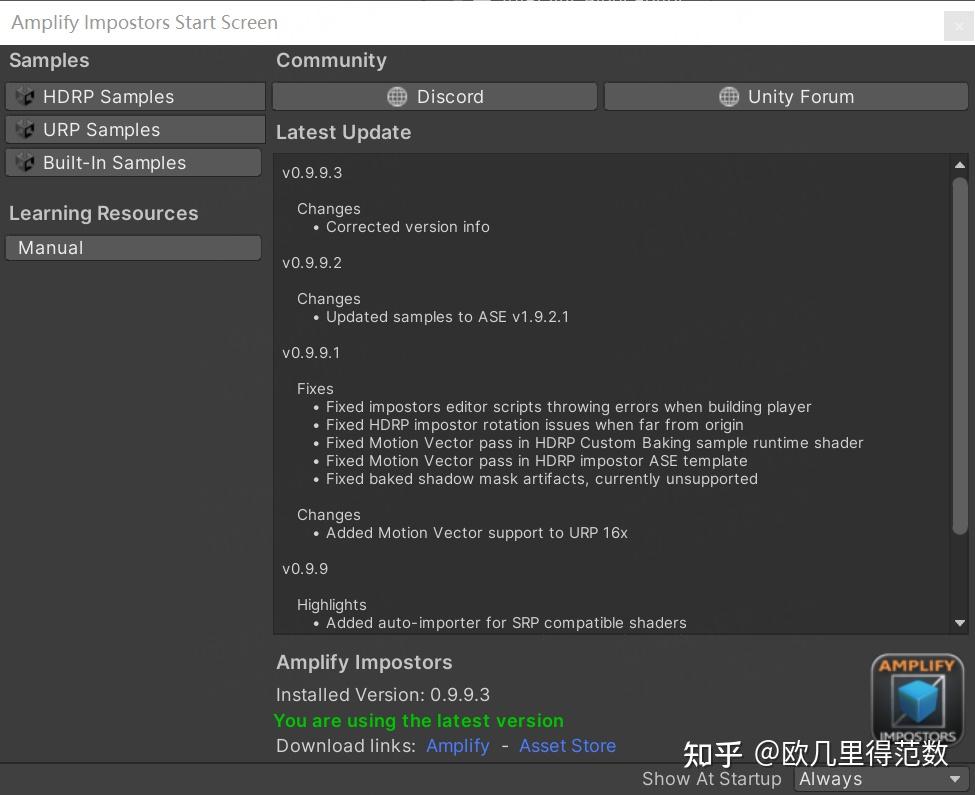Click 'Fixed HDRP impostor rotation issues' entry
Screen dimensions: 975x795
(x=535, y=425)
